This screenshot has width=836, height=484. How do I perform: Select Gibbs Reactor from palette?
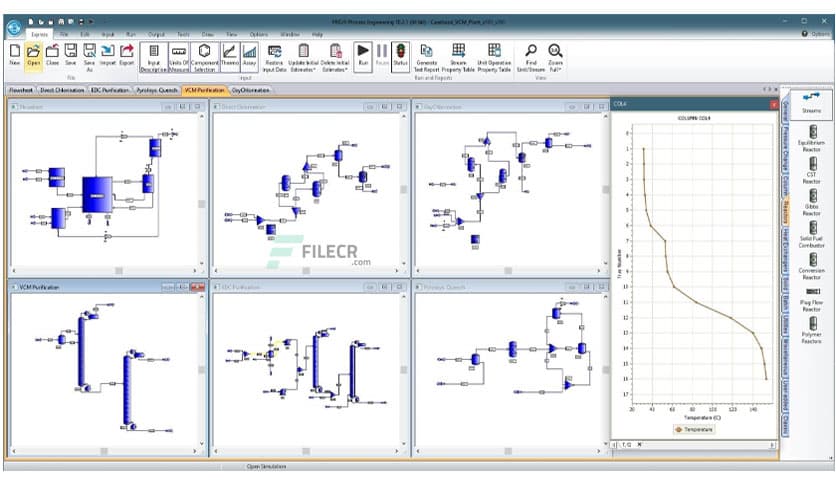(811, 201)
